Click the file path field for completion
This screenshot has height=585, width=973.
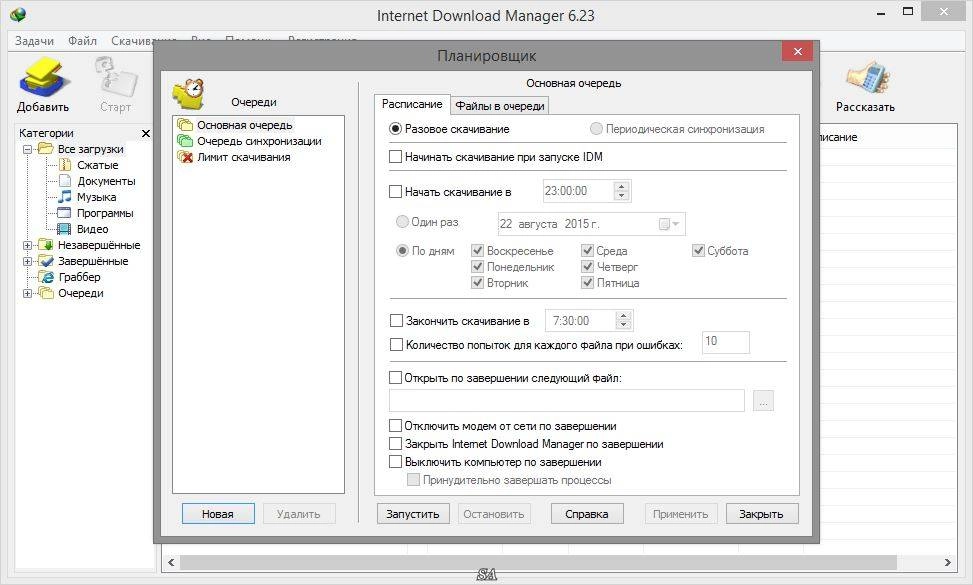tap(567, 401)
